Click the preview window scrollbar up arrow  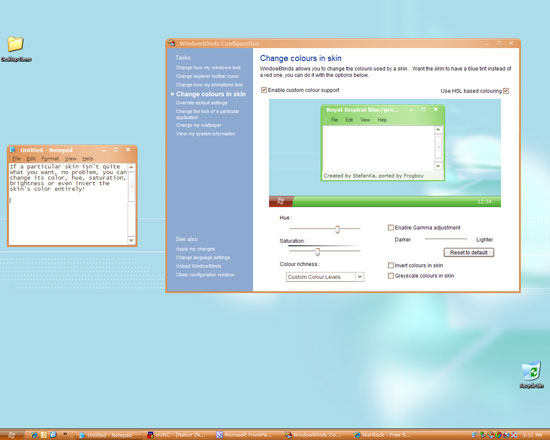tap(438, 130)
